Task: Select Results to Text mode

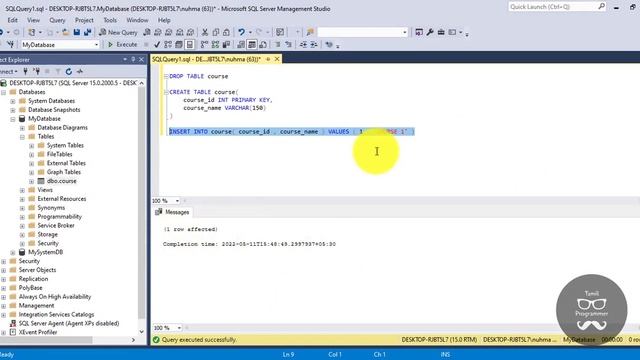Action: (x=241, y=44)
